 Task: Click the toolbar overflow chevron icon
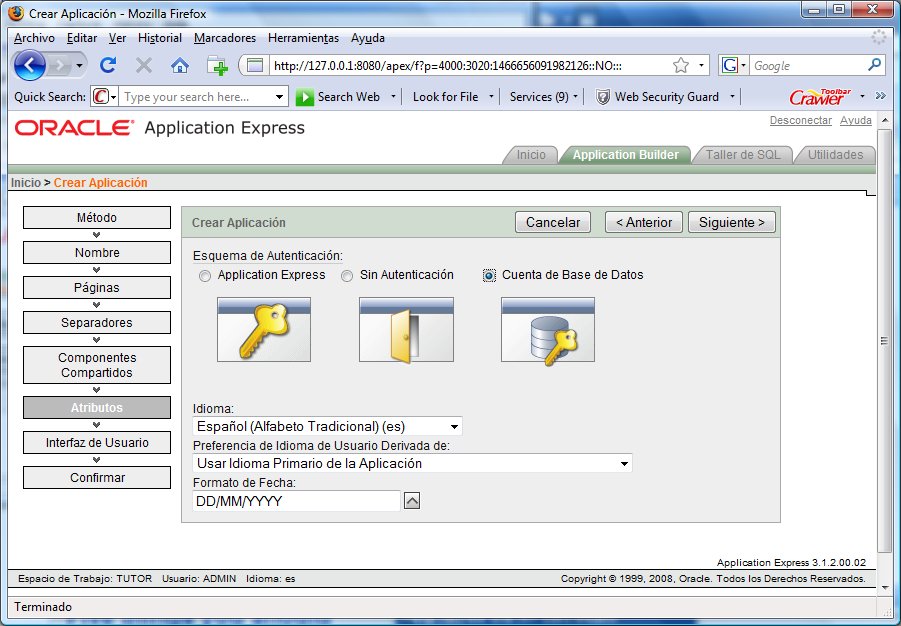tap(880, 96)
